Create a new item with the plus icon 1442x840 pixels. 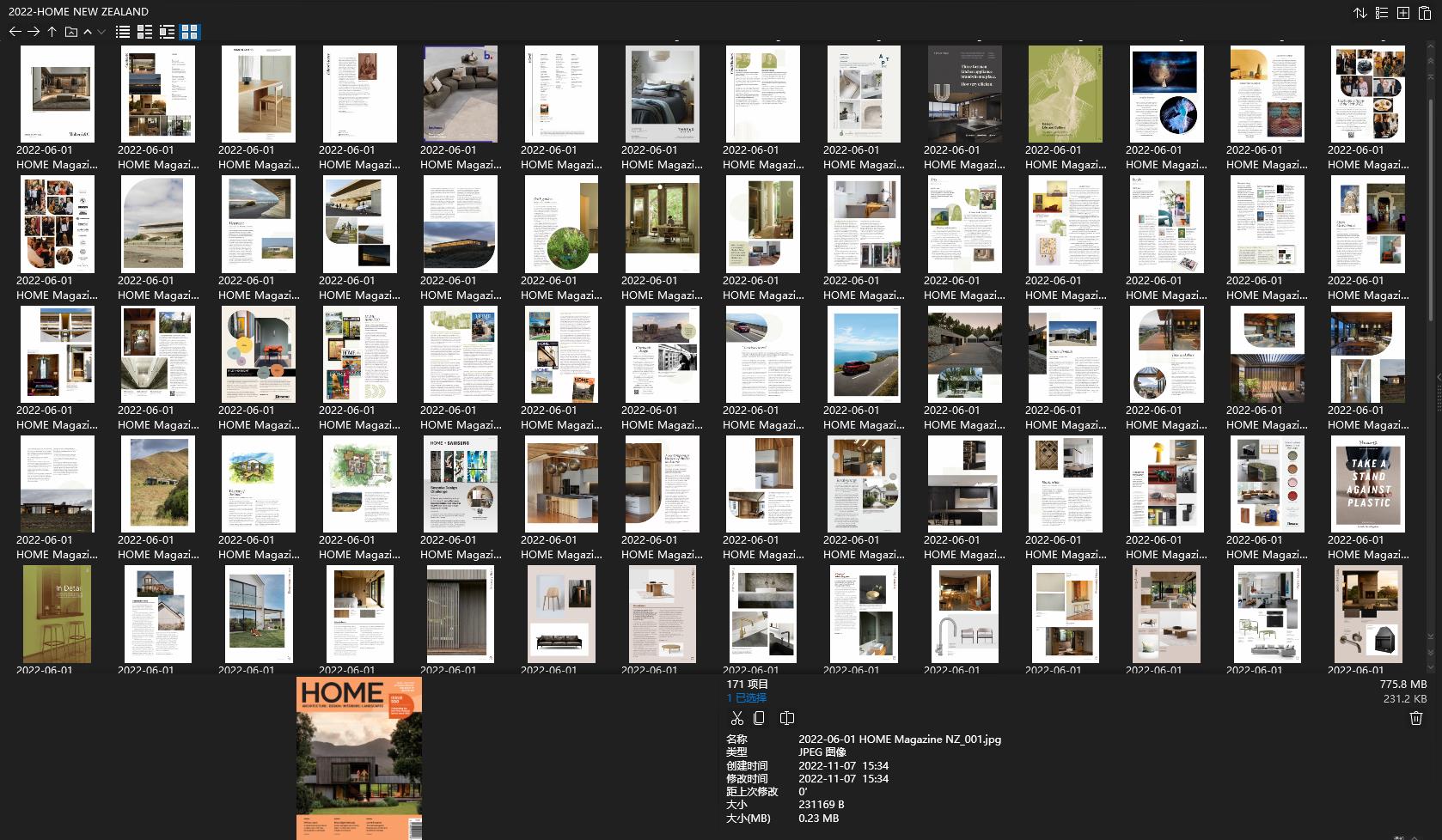pos(1402,13)
